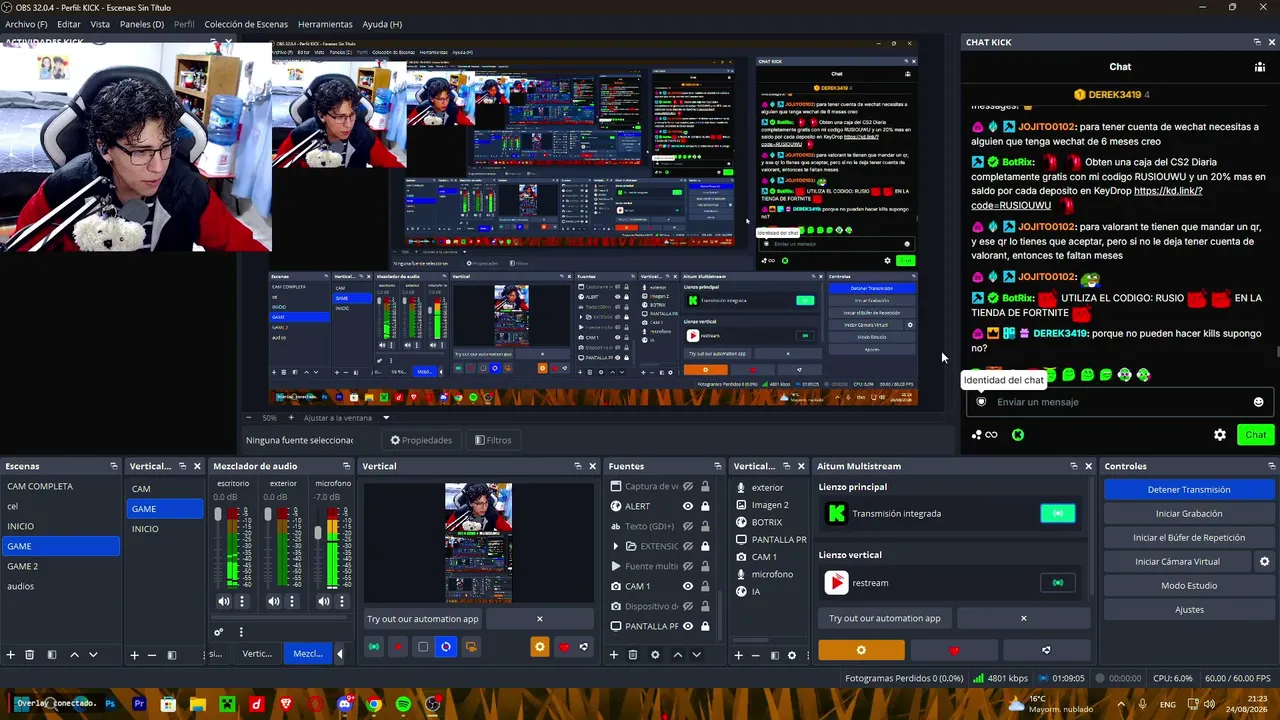
Task: Click Detener Transmisión button
Action: 1189,489
